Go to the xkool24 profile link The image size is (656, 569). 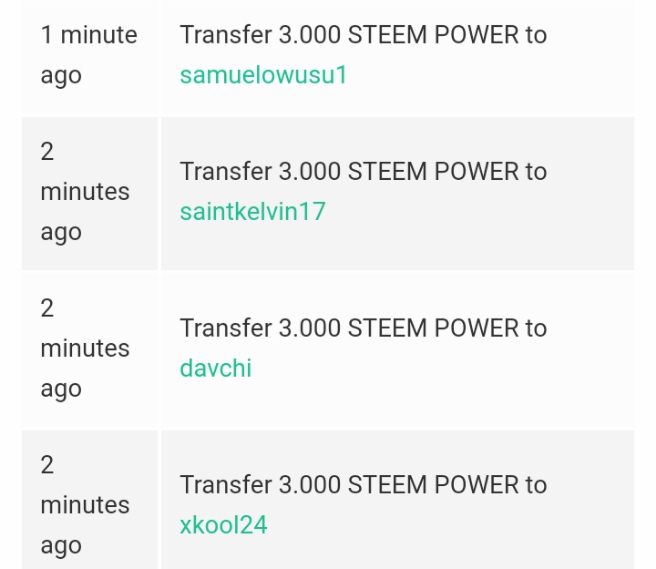pos(223,525)
